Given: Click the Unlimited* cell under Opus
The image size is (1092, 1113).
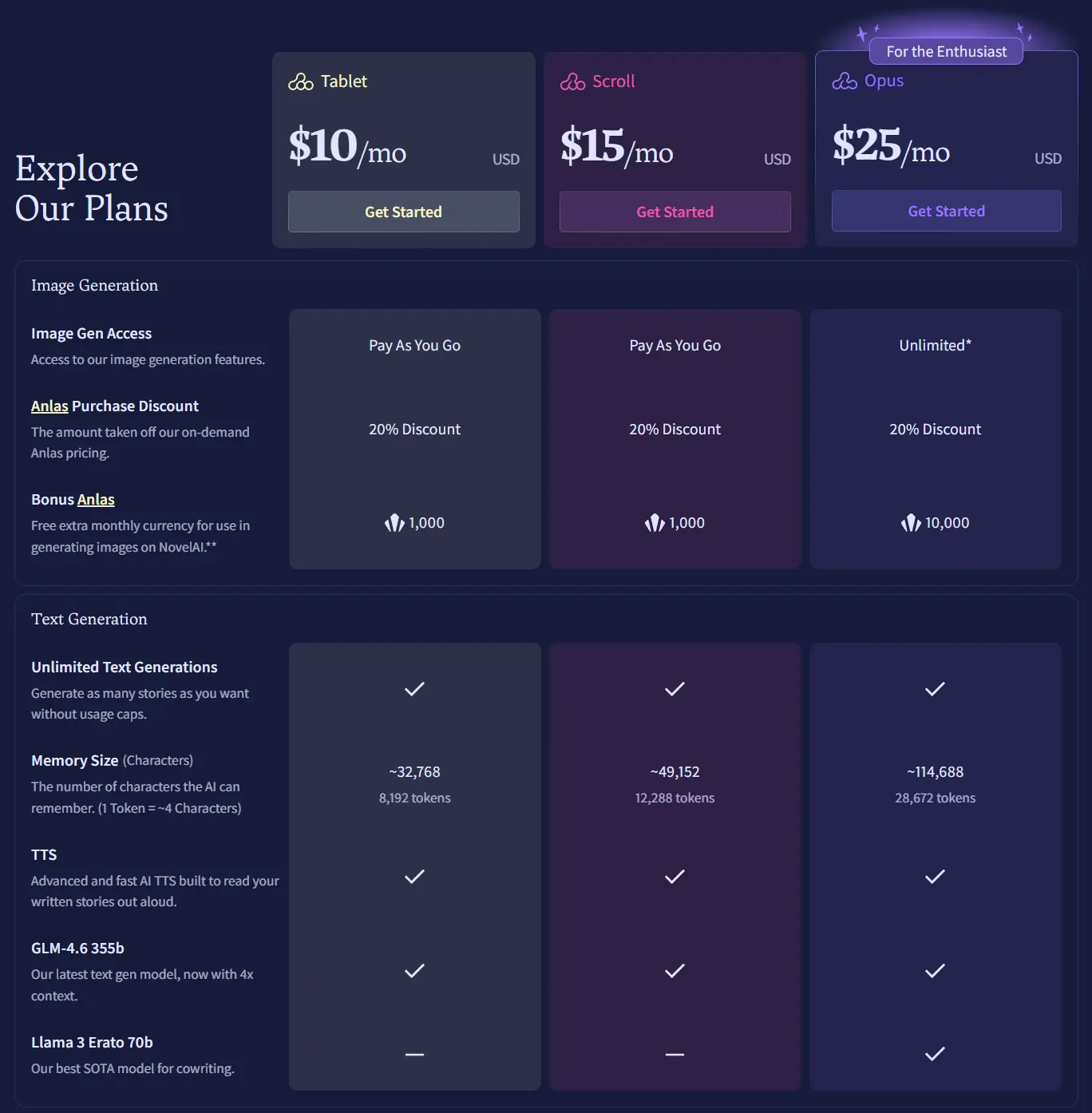Looking at the screenshot, I should click(x=935, y=345).
